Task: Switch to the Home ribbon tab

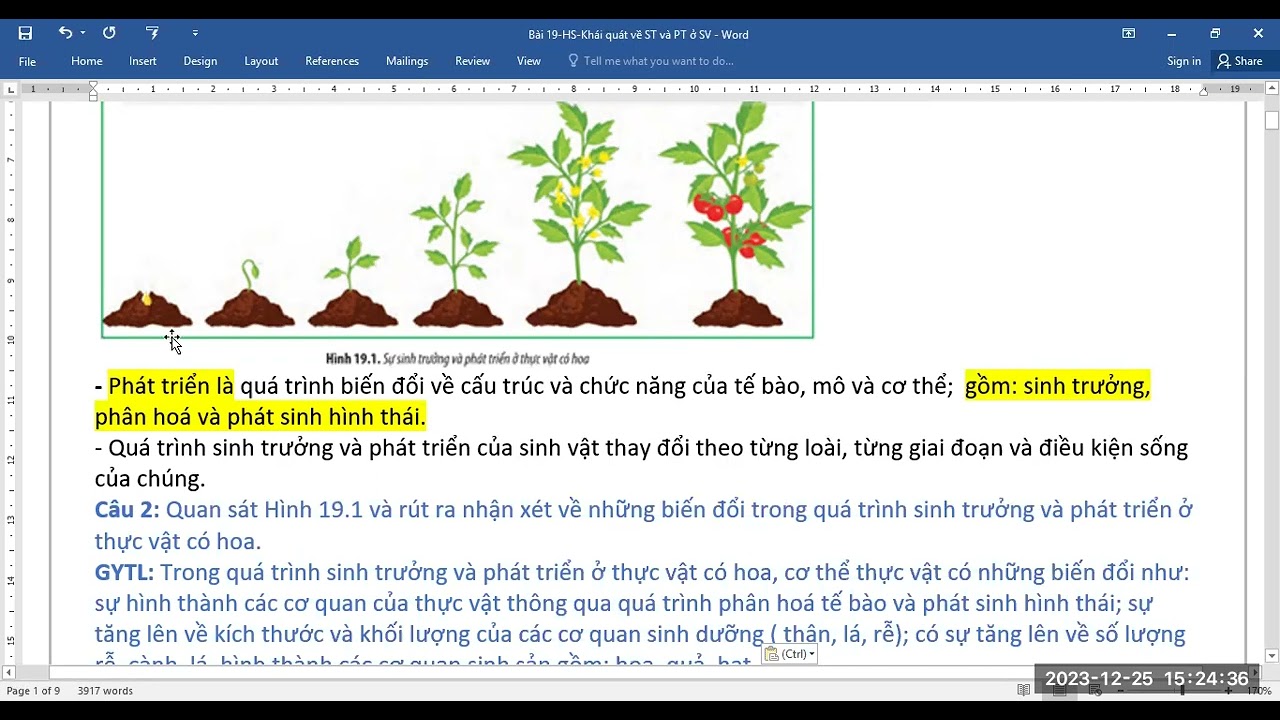Action: click(87, 61)
